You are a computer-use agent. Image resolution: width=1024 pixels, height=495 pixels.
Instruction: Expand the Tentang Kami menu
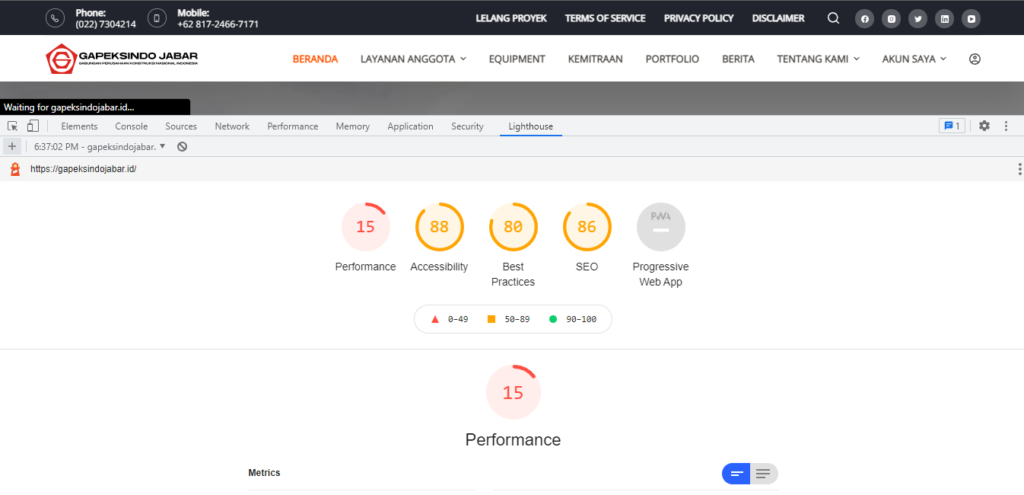click(818, 59)
